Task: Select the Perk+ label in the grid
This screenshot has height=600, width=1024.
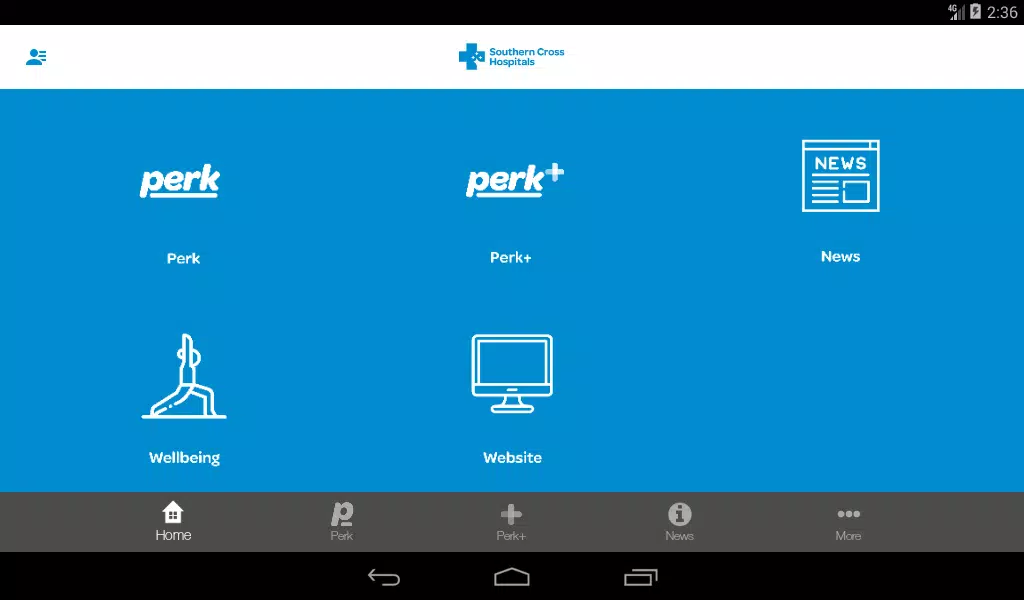Action: tap(511, 258)
